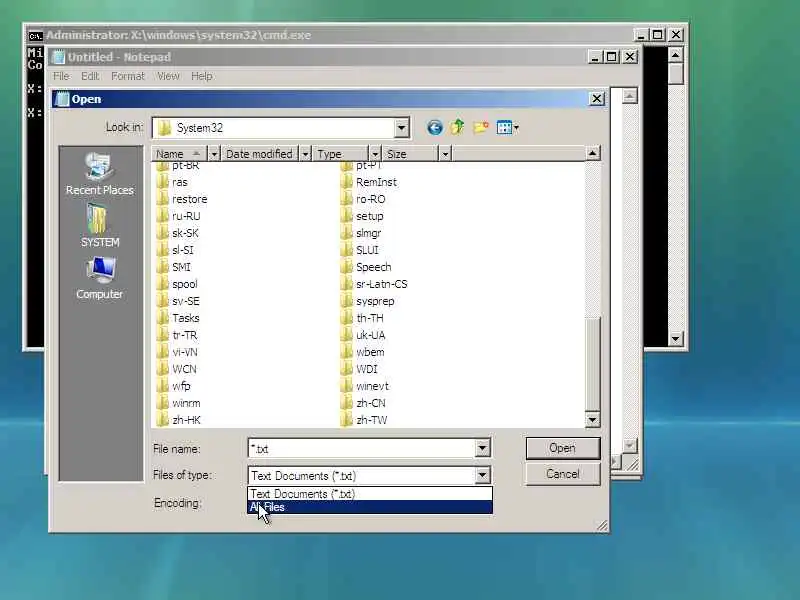The height and width of the screenshot is (600, 800).
Task: Select the ras folder
Action: [x=172, y=182]
